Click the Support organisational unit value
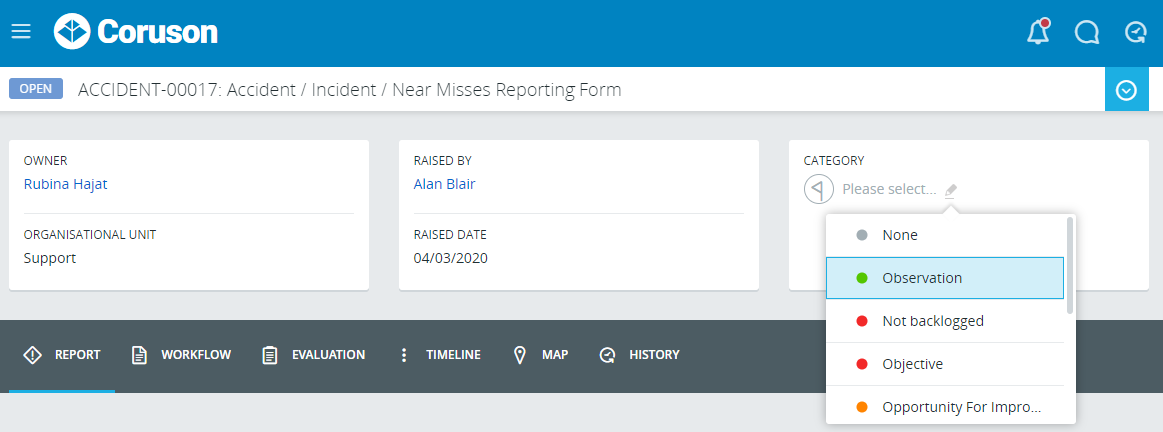Screen dimensions: 1163x432 (x=50, y=258)
